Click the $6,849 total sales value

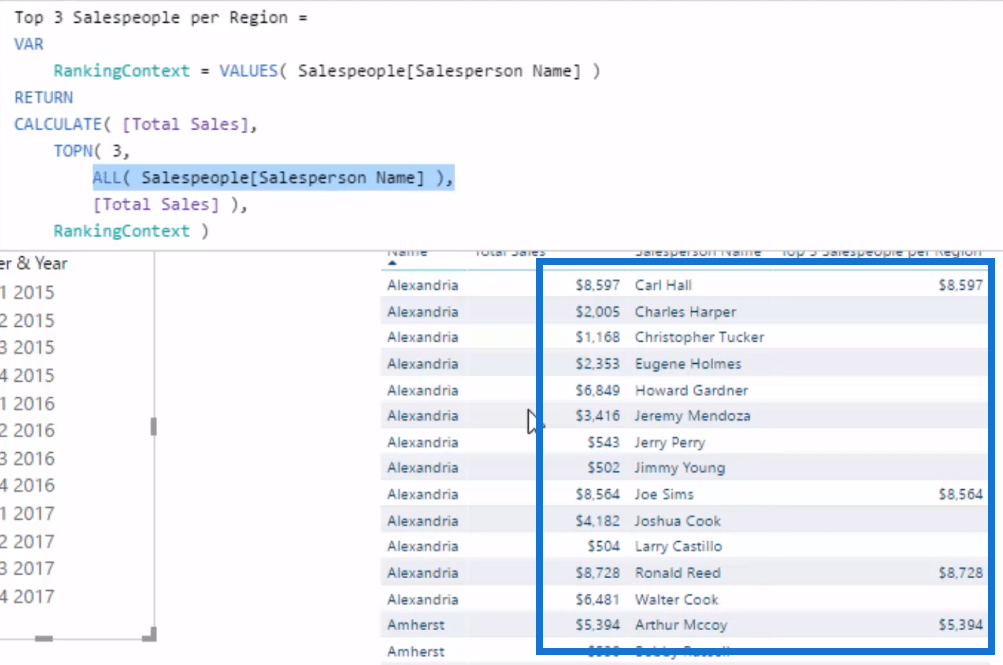click(x=597, y=391)
